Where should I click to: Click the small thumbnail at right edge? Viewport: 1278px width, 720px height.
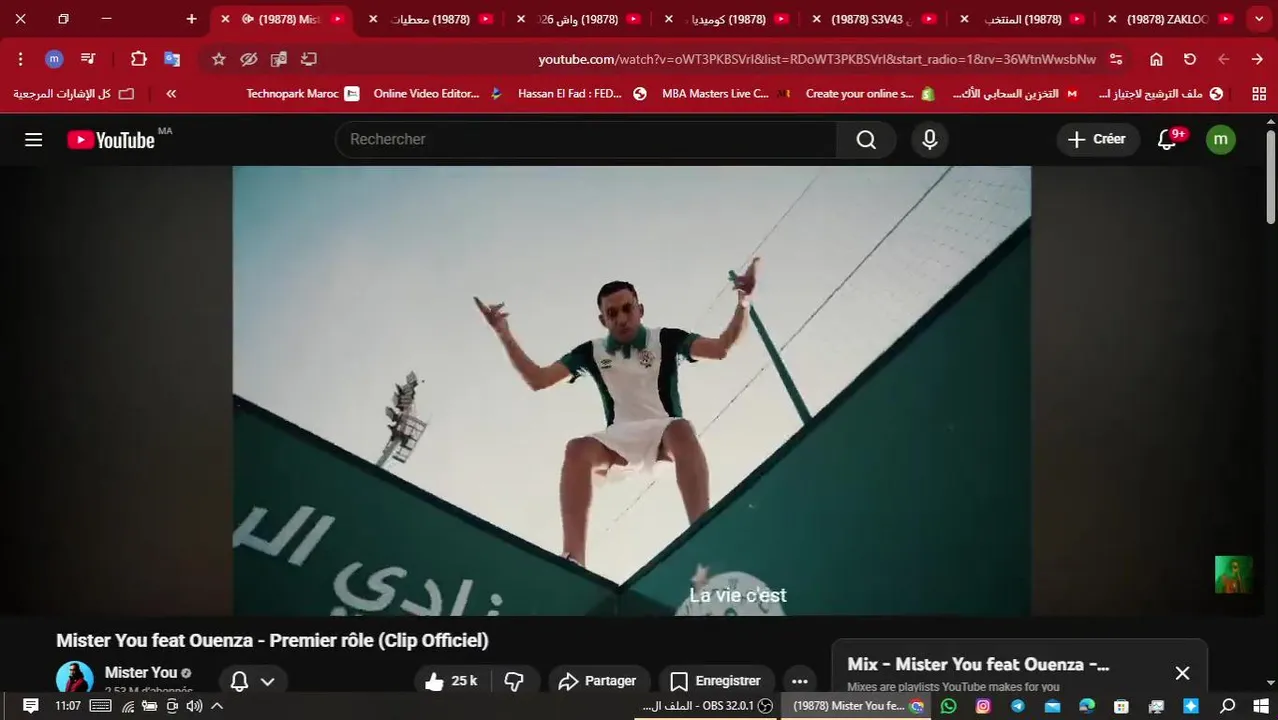point(1233,575)
